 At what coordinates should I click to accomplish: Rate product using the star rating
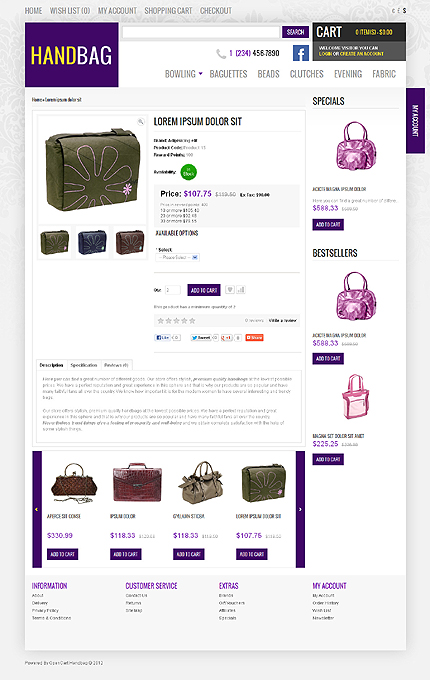pyautogui.click(x=176, y=320)
